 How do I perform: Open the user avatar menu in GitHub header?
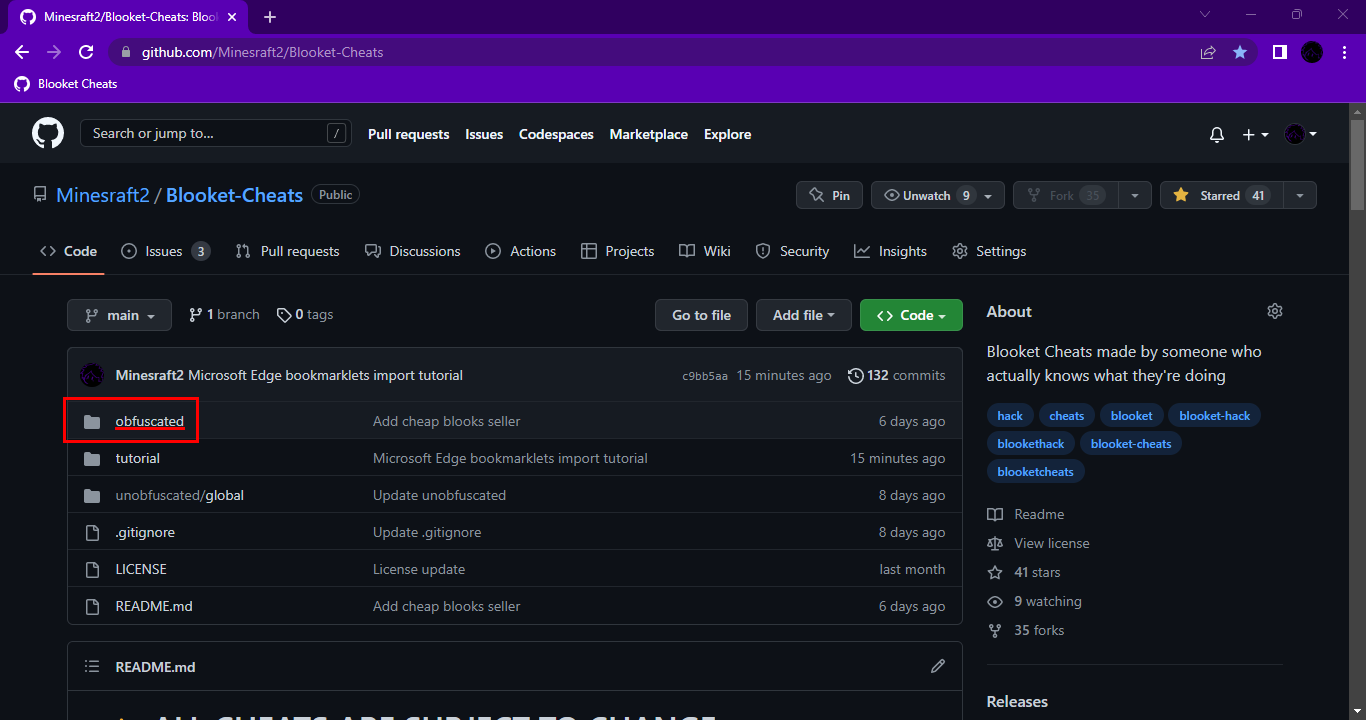point(1300,134)
